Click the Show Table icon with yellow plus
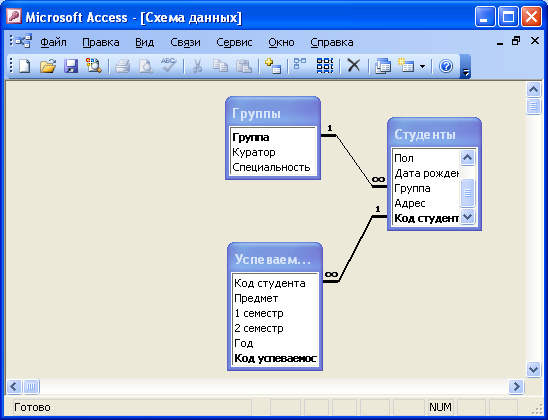Screen dimensions: 548x420 tap(273, 66)
